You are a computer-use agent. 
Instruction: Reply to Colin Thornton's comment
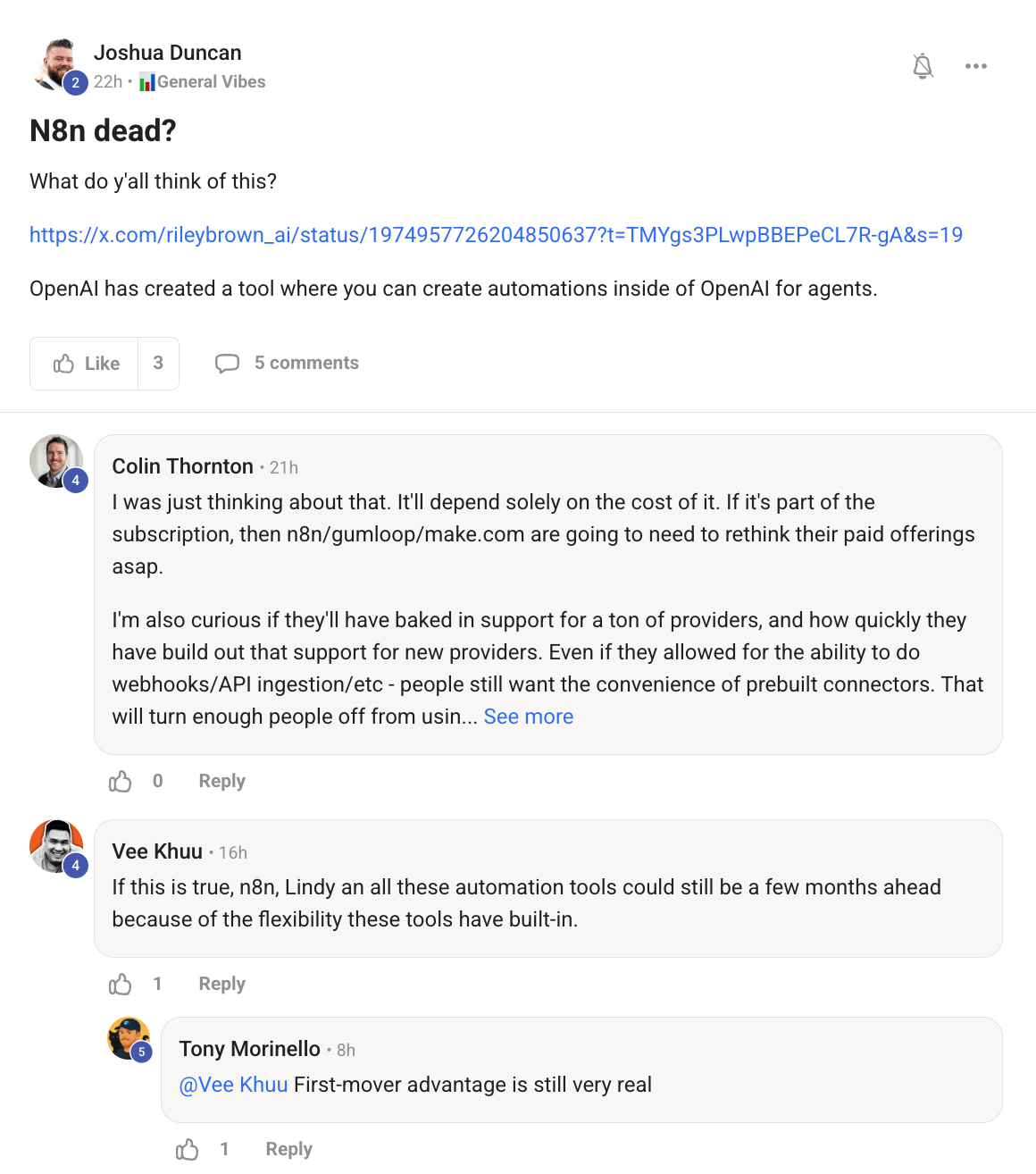click(x=221, y=781)
